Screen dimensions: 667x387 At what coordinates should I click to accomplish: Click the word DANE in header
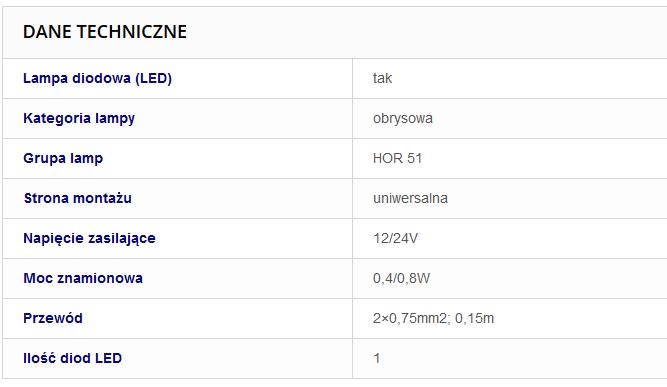47,32
